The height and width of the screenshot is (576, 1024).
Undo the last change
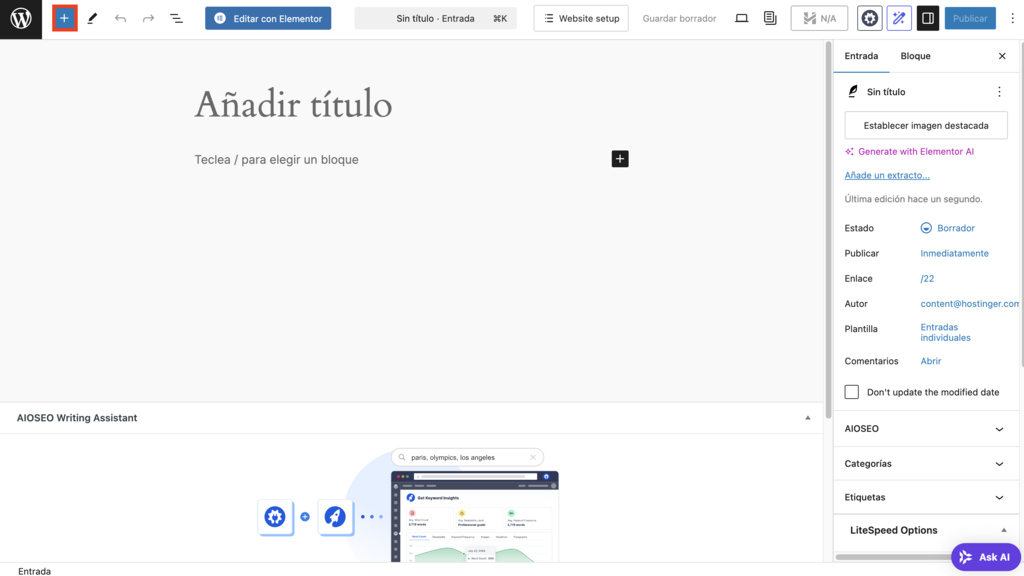[x=120, y=17]
